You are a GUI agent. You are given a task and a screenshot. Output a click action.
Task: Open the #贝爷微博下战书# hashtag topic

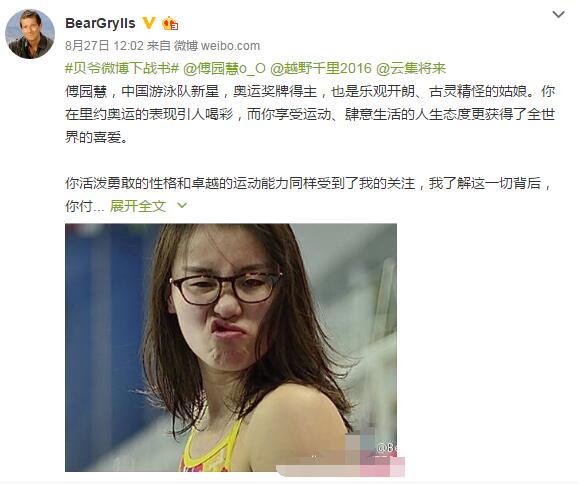click(122, 68)
